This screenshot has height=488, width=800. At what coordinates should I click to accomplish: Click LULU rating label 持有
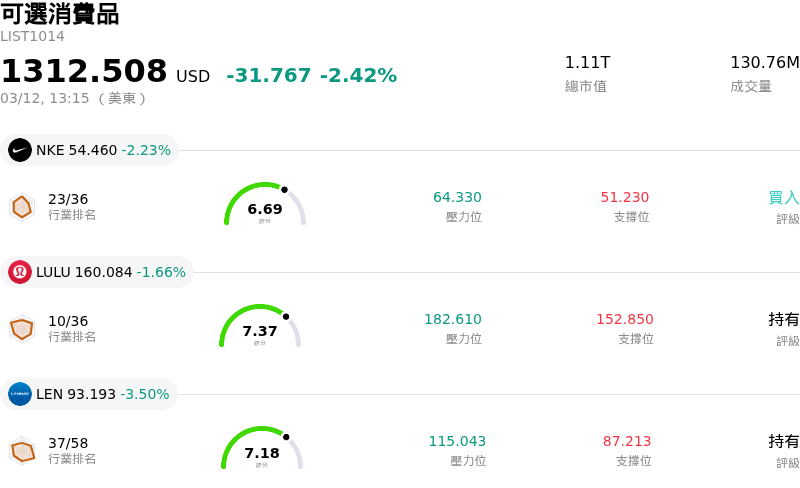[784, 320]
